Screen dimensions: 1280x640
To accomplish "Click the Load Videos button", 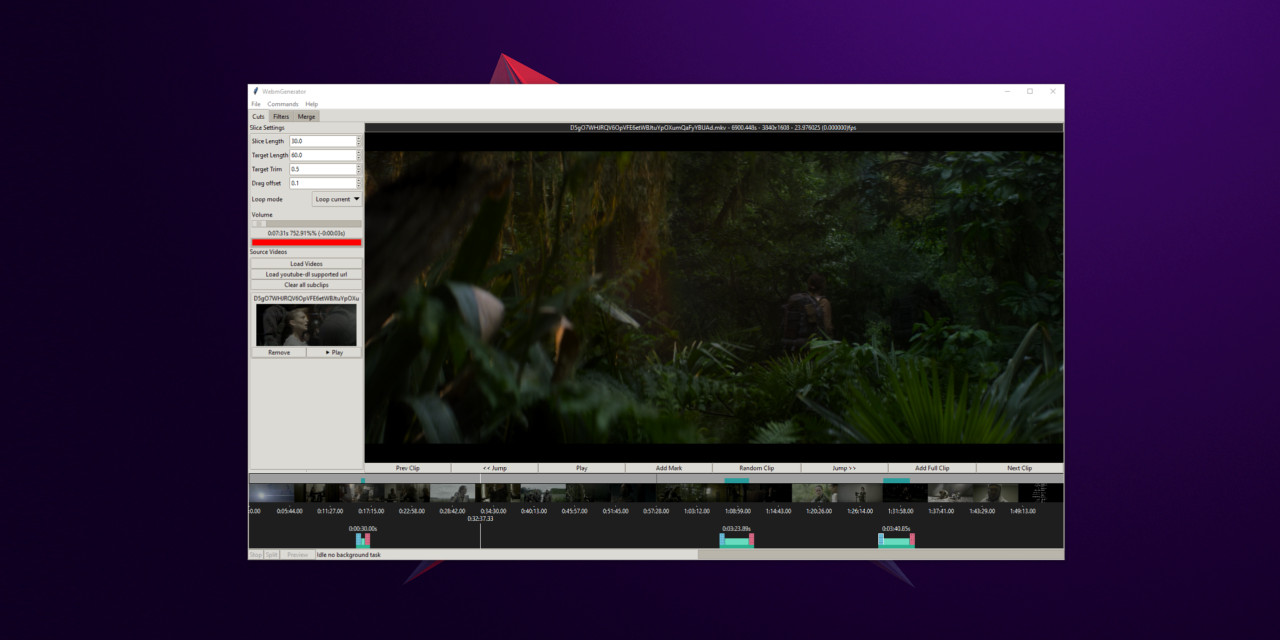I will (305, 263).
